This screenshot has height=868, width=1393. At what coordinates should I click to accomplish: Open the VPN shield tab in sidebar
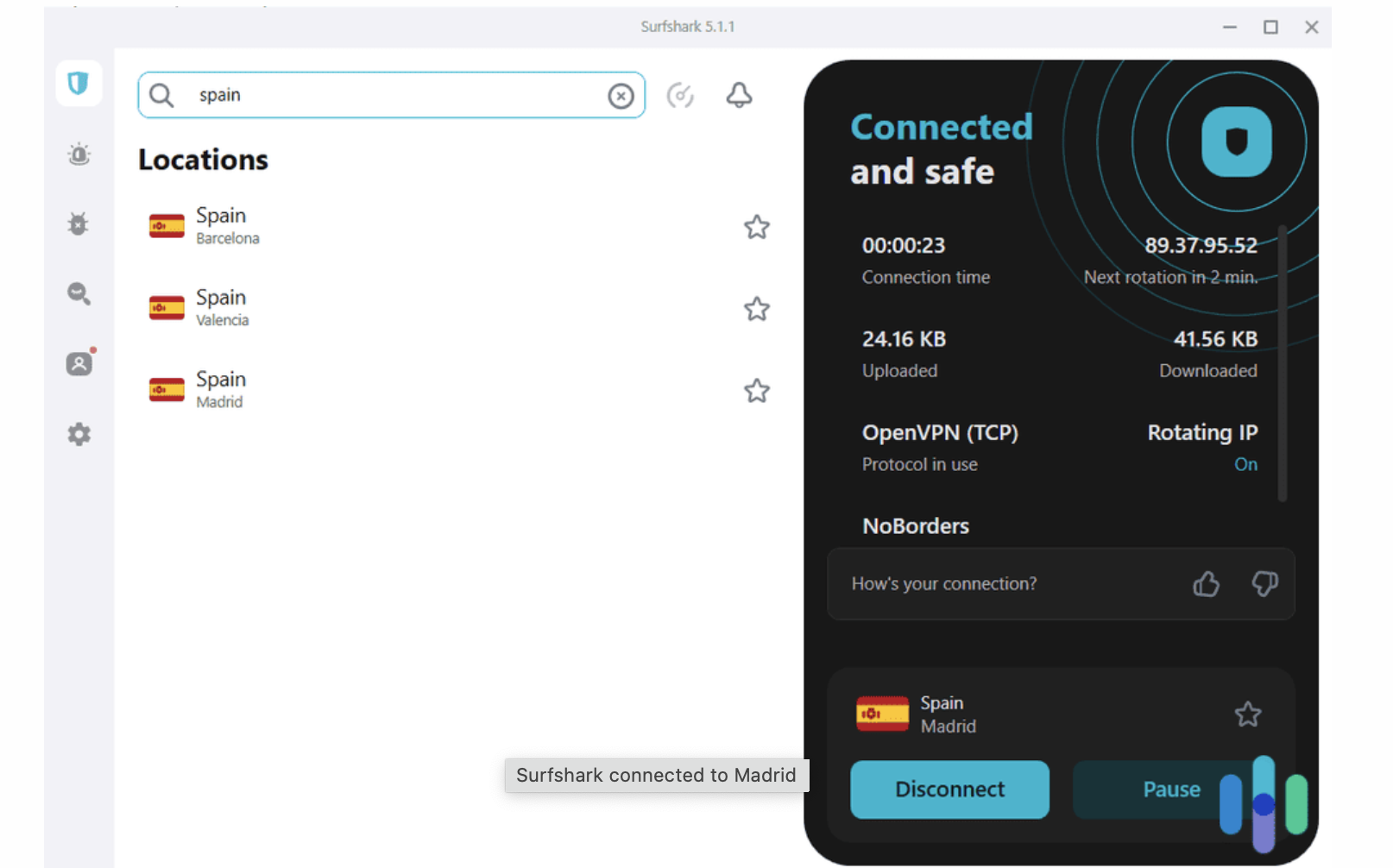(x=79, y=84)
